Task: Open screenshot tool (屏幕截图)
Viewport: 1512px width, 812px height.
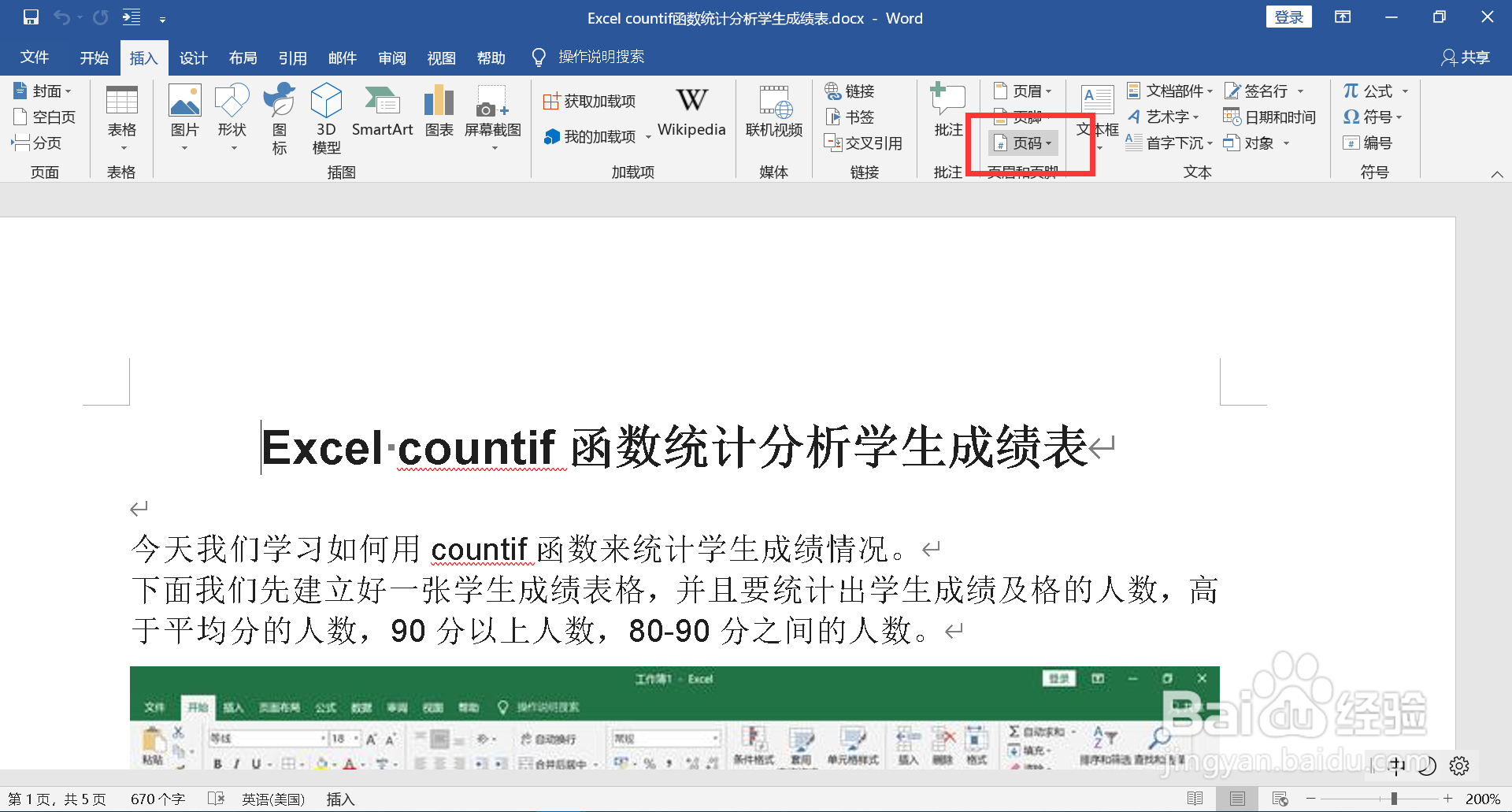Action: (x=493, y=119)
